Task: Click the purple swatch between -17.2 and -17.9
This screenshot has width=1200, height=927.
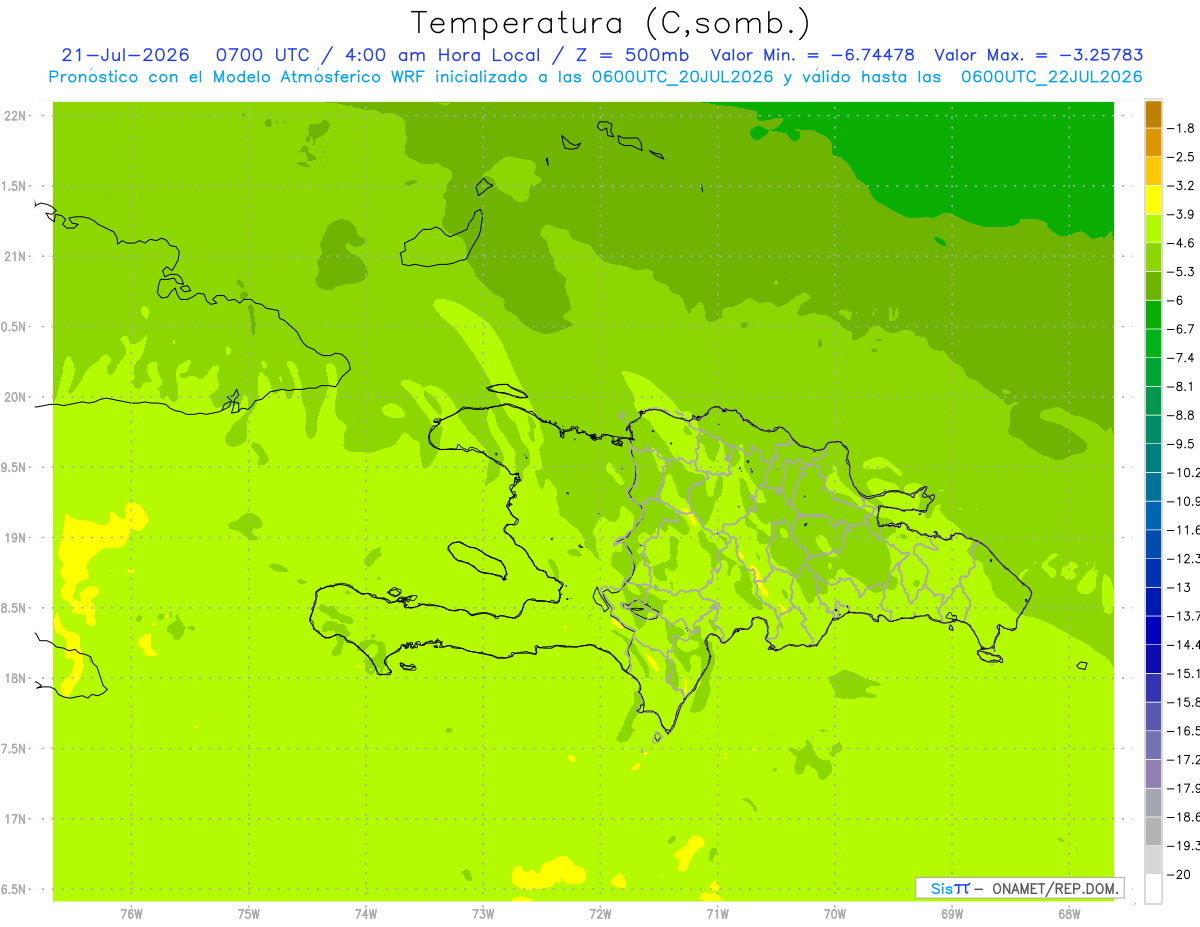Action: (1153, 774)
